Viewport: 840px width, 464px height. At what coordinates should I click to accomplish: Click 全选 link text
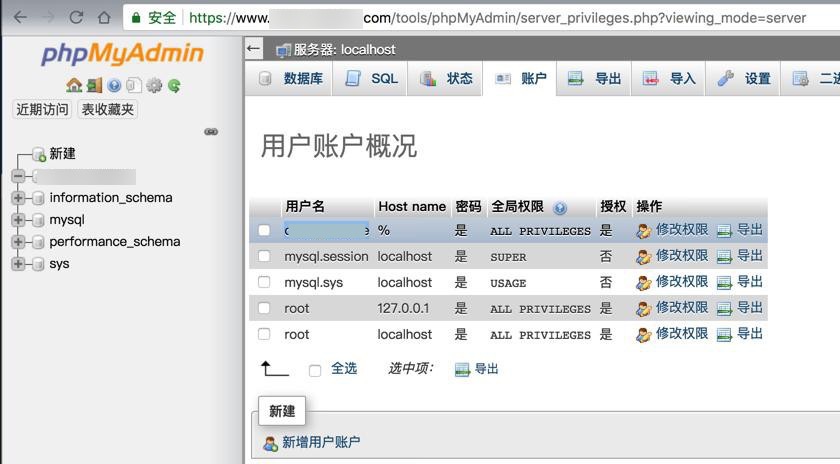click(x=343, y=369)
